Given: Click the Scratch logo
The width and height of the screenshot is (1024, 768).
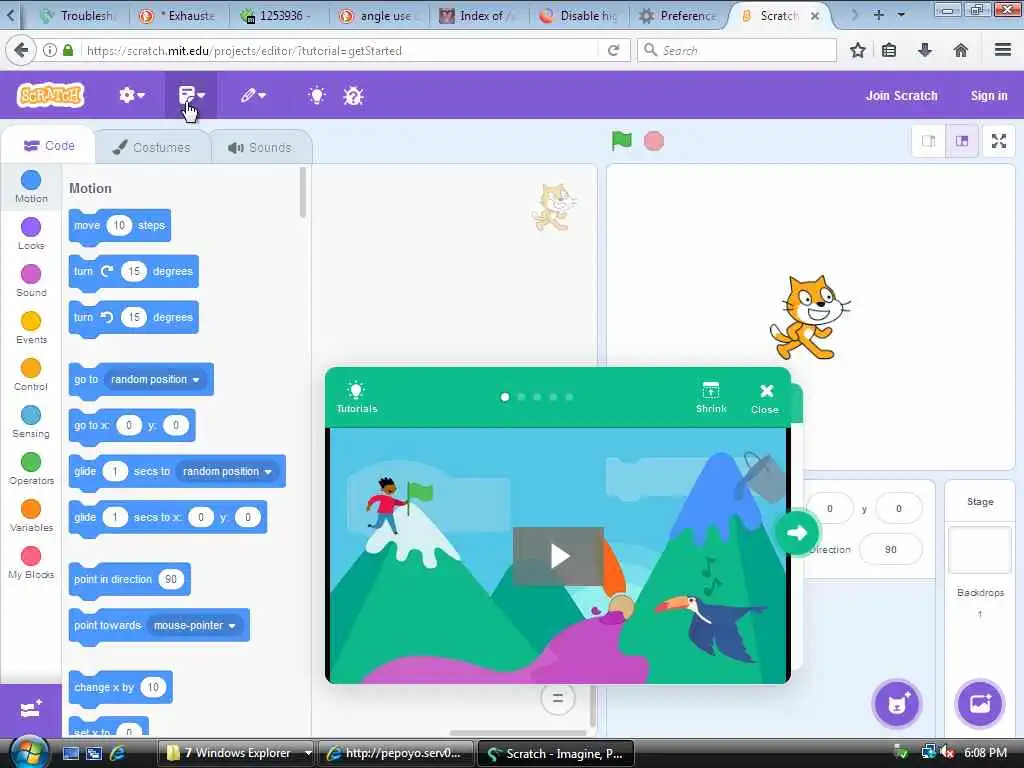Looking at the screenshot, I should click(50, 95).
